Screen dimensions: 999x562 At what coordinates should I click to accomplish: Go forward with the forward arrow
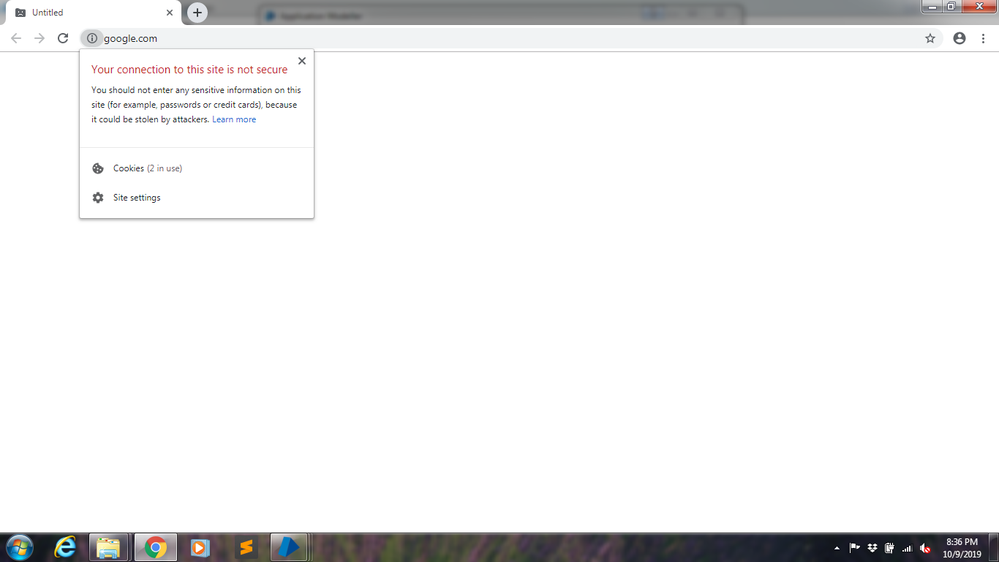tap(40, 38)
